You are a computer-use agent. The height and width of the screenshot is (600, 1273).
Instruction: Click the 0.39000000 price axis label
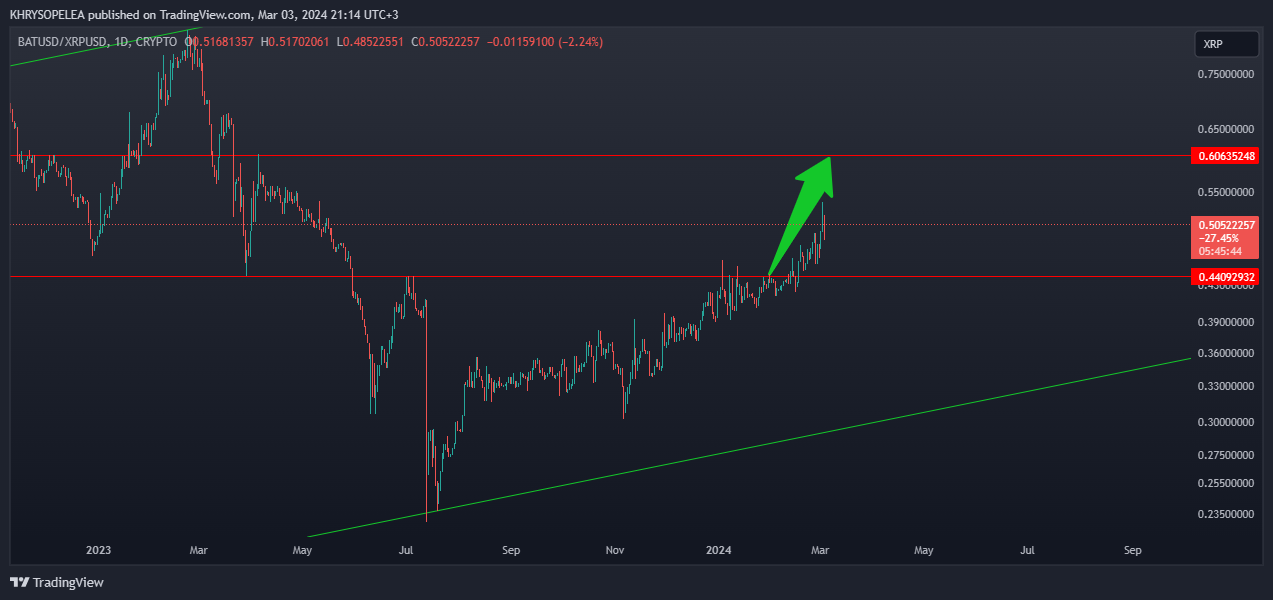pos(1227,322)
